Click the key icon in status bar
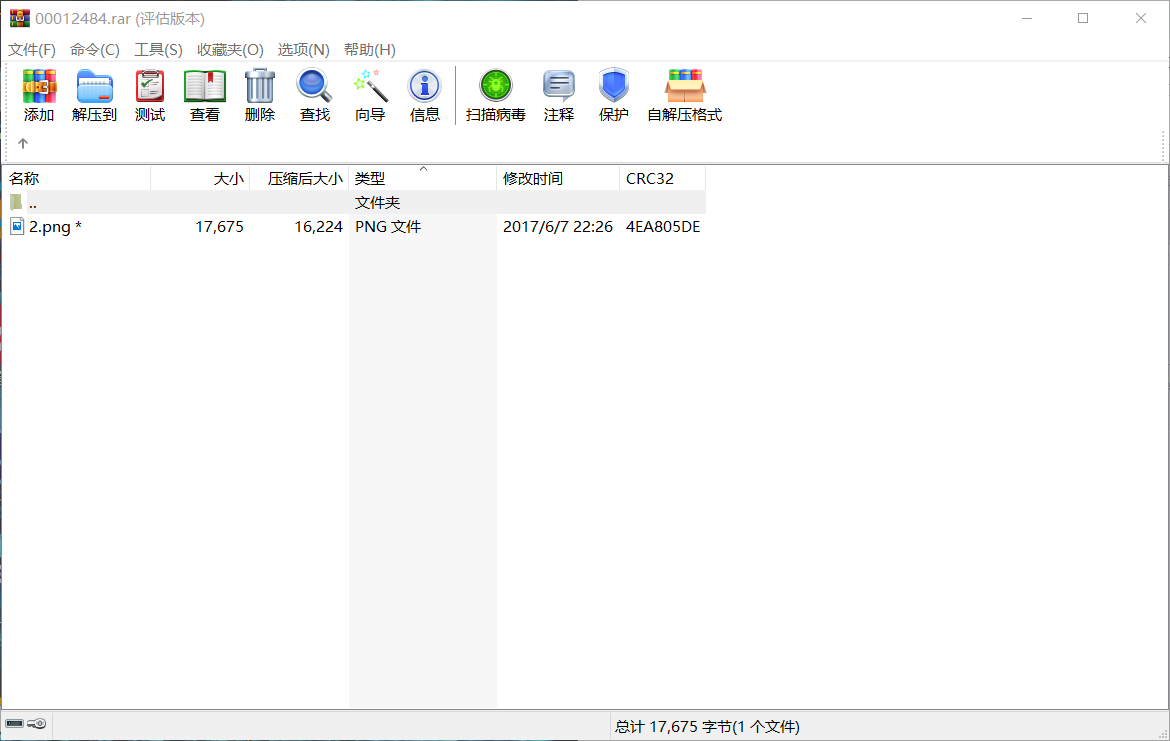 (38, 724)
